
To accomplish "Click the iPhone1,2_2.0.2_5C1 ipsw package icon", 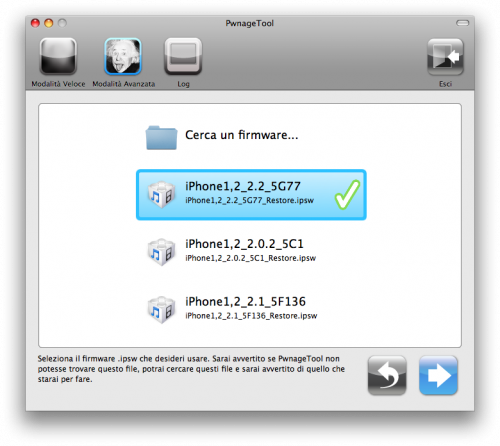I will coord(161,252).
